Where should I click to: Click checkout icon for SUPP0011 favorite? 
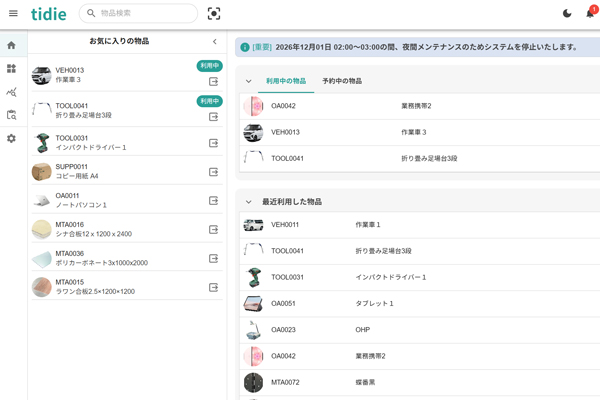[x=214, y=172]
